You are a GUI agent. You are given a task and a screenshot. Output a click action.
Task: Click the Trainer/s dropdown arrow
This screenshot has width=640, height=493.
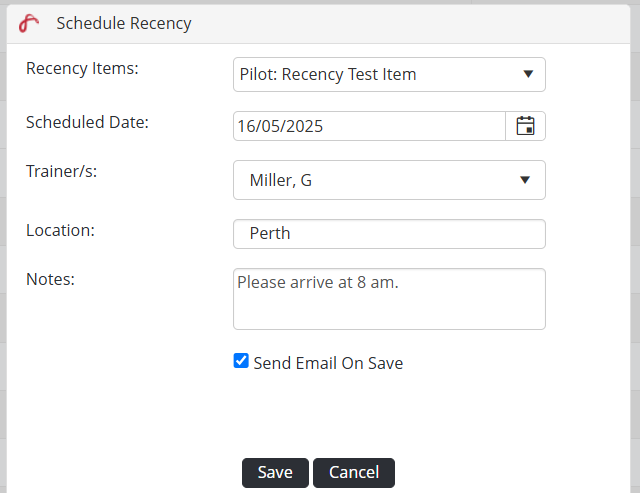[525, 180]
